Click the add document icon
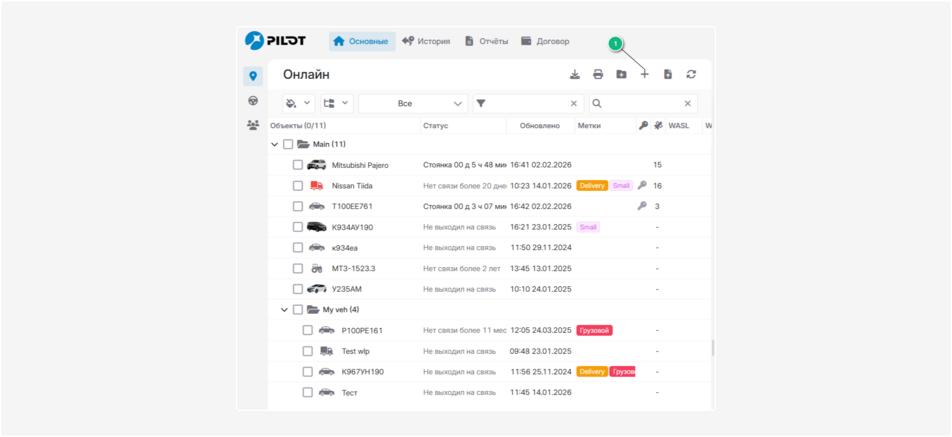This screenshot has width=952, height=437. point(668,75)
